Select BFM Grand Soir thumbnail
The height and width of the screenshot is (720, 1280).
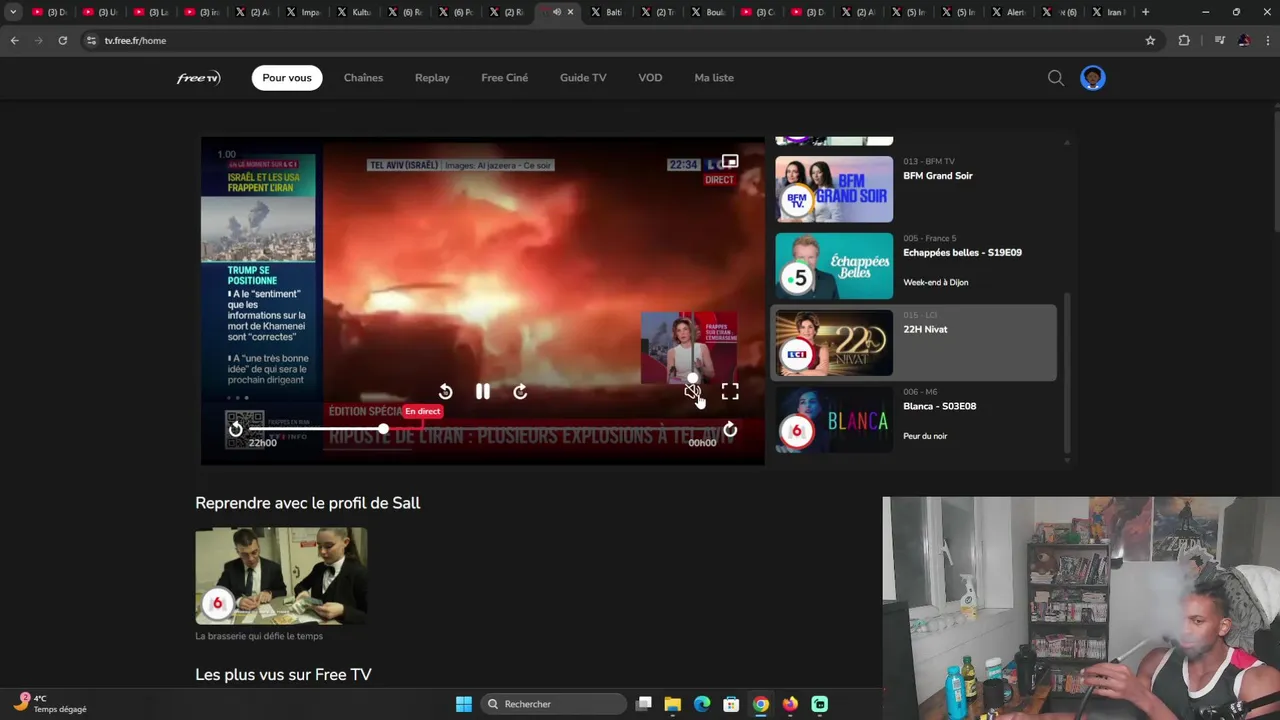pos(834,189)
